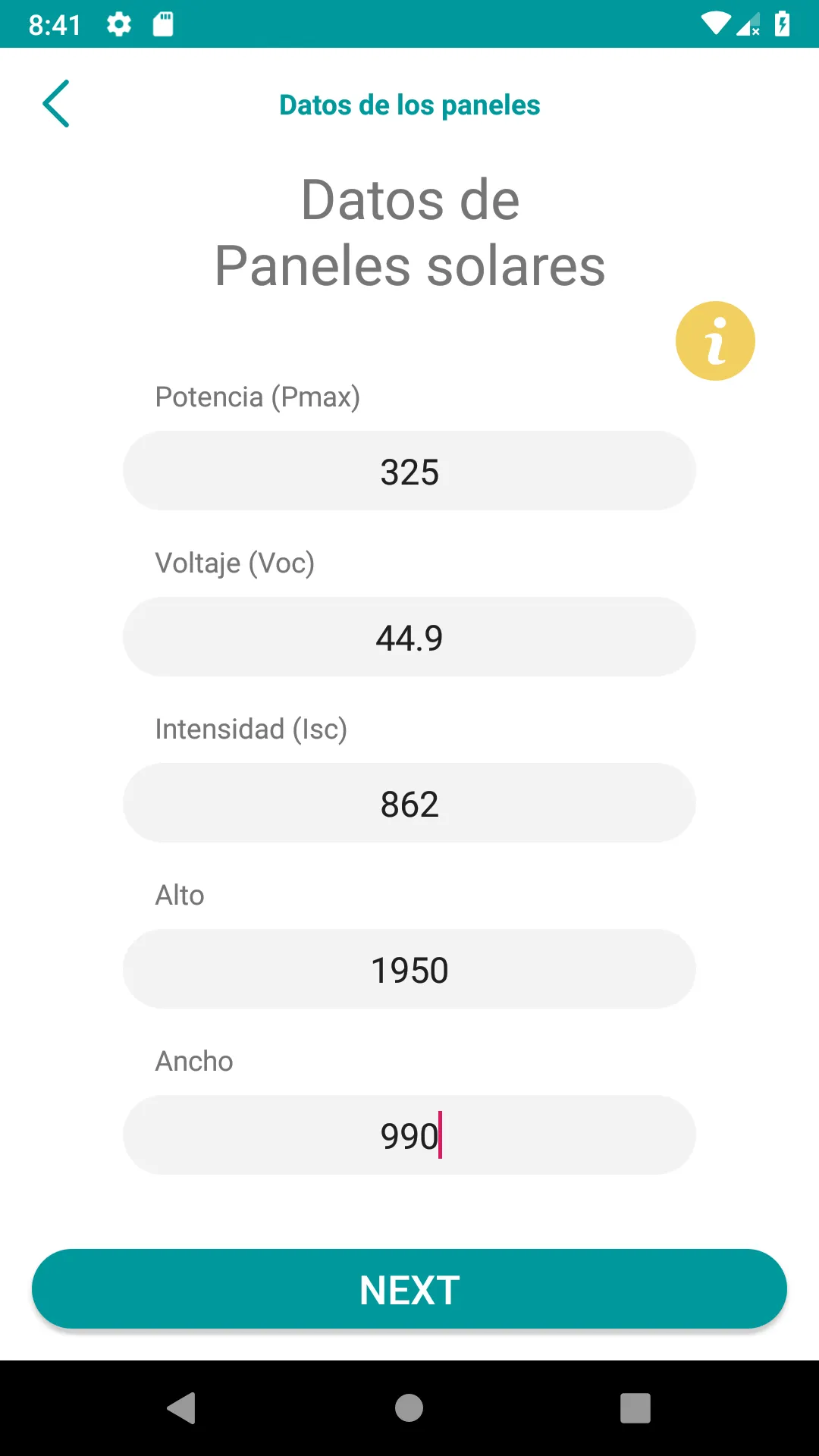Tap the Android recent apps square
The width and height of the screenshot is (819, 1456).
635,1408
